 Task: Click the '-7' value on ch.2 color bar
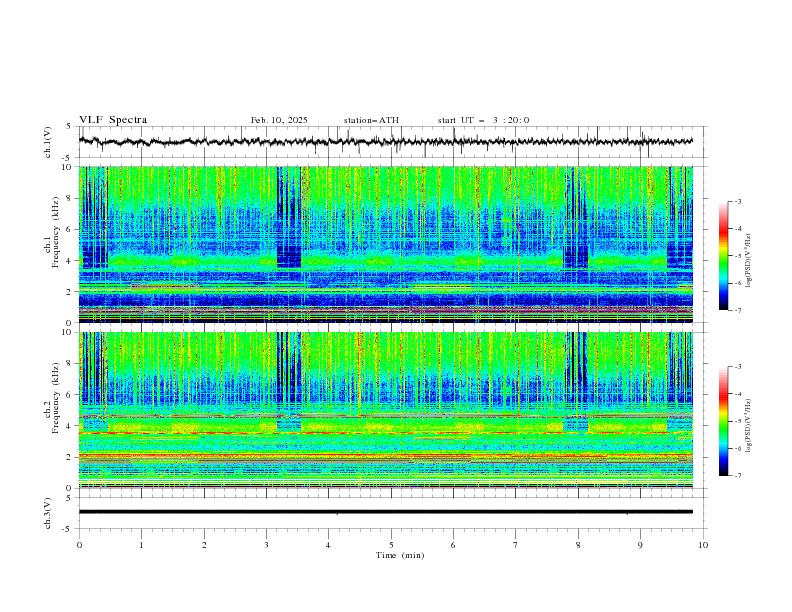point(738,476)
